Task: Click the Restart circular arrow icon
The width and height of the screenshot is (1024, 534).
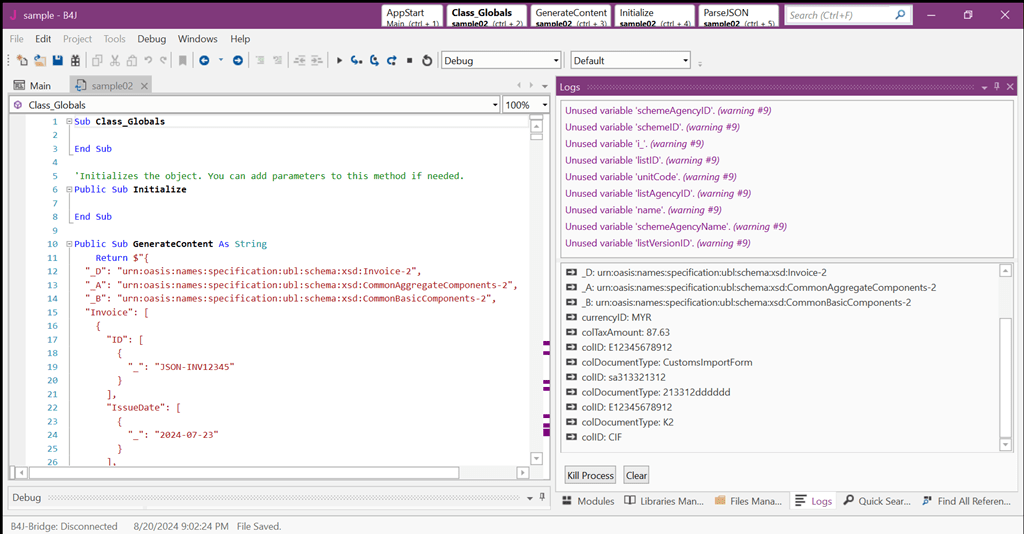Action: coord(426,61)
